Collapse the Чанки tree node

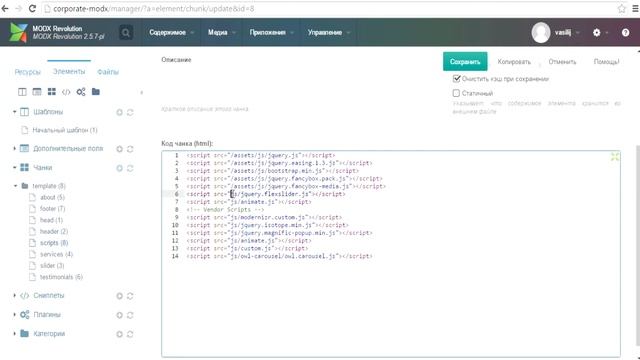(x=15, y=167)
